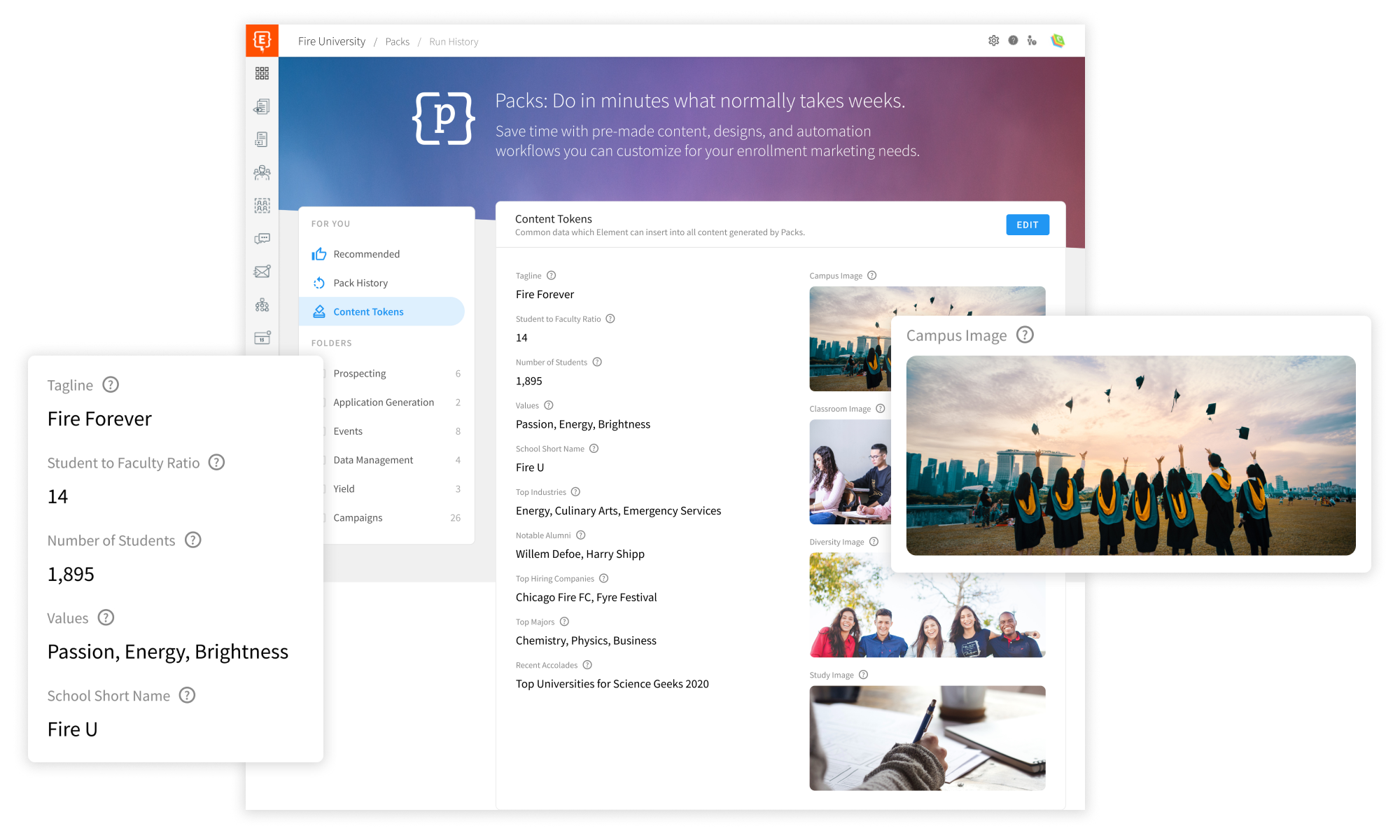This screenshot has width=1400, height=840.
Task: Open the Diversity Image thumbnail
Action: pos(927,616)
